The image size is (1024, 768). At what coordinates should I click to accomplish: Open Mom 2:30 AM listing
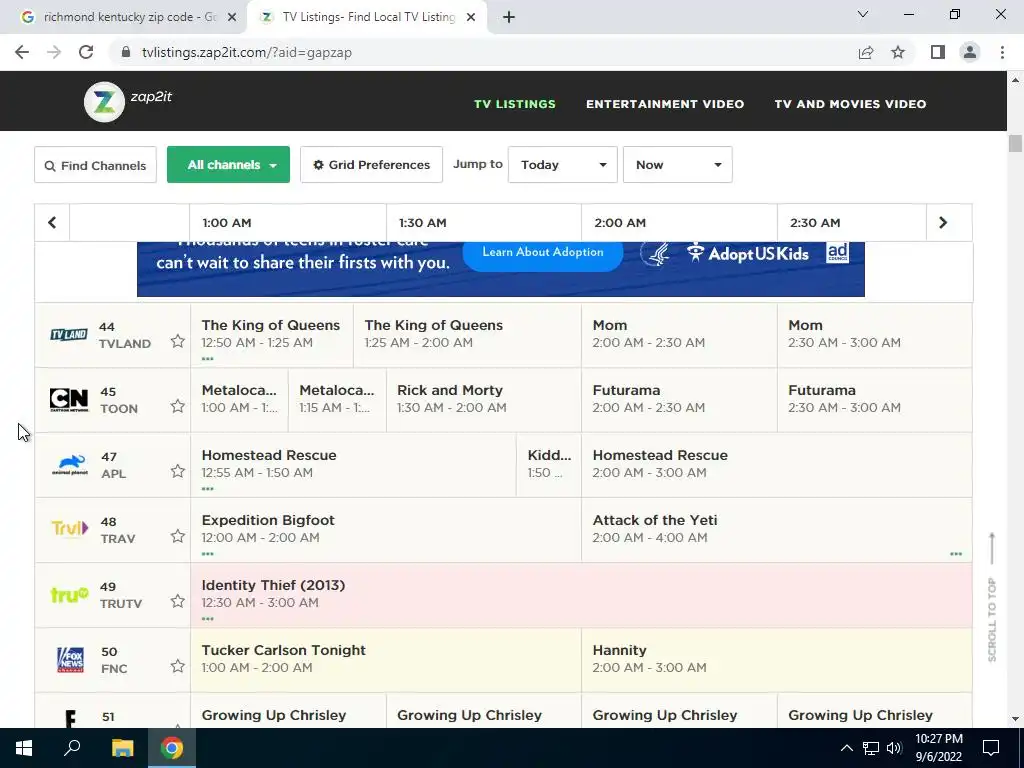874,334
